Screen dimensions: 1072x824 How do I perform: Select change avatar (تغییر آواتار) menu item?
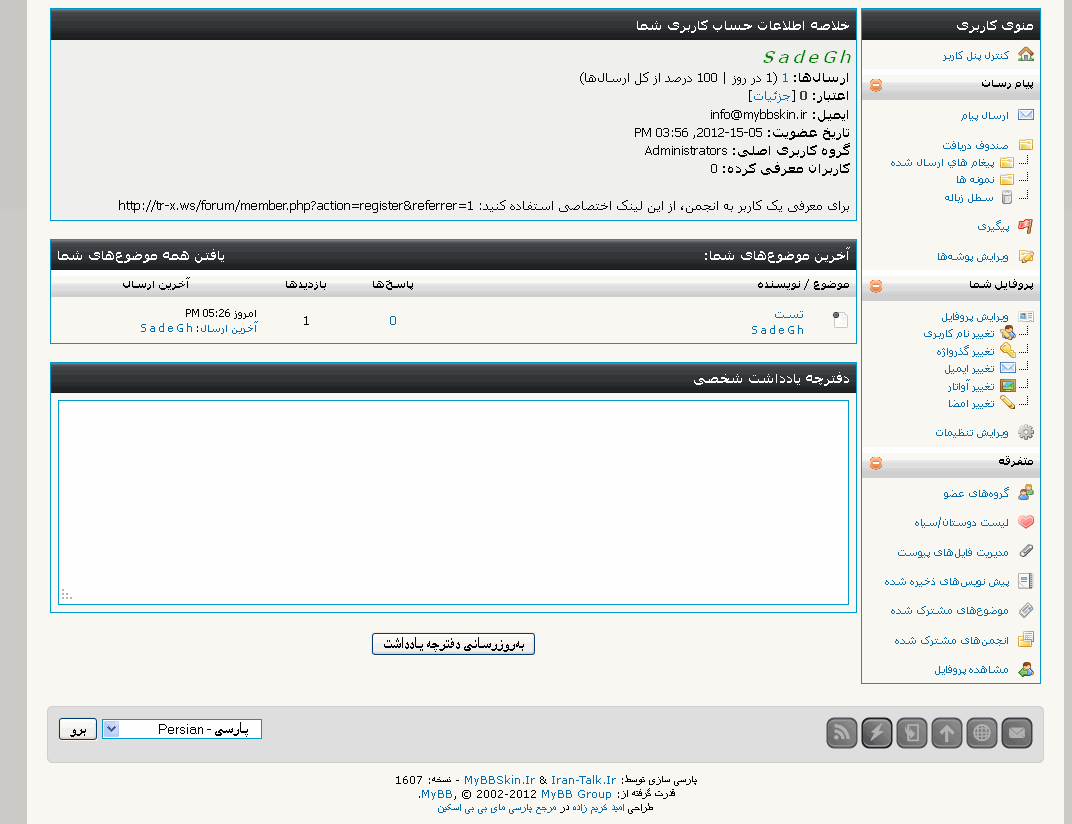pyautogui.click(x=971, y=386)
